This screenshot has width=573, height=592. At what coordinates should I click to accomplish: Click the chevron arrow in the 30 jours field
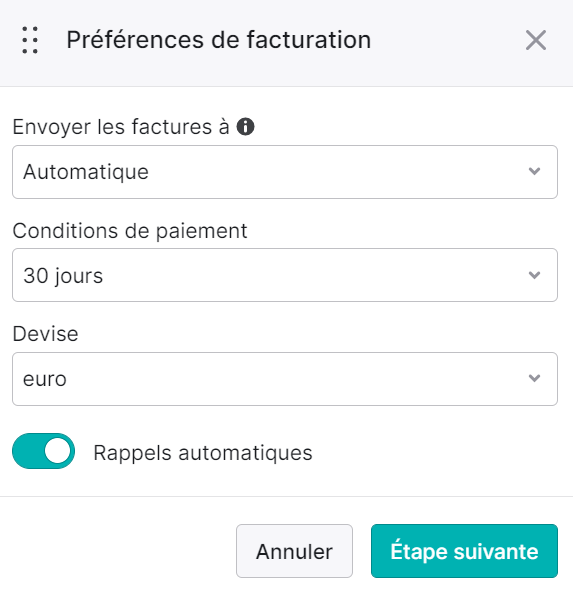534,275
